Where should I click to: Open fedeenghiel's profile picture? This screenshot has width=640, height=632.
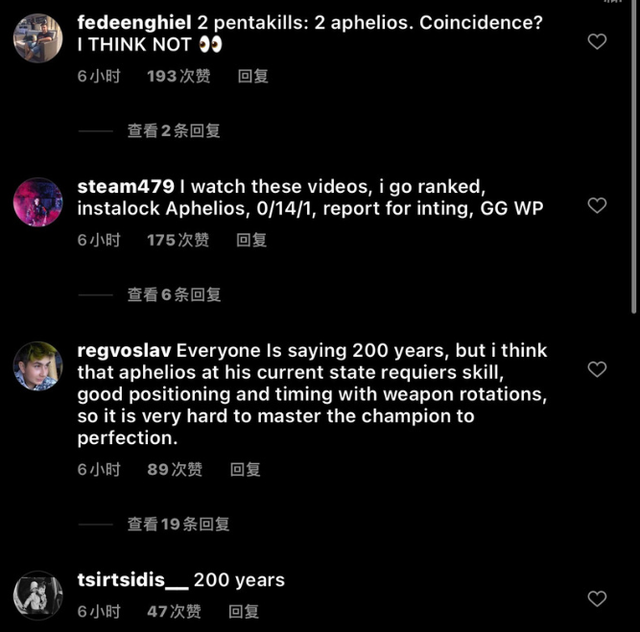[38, 39]
